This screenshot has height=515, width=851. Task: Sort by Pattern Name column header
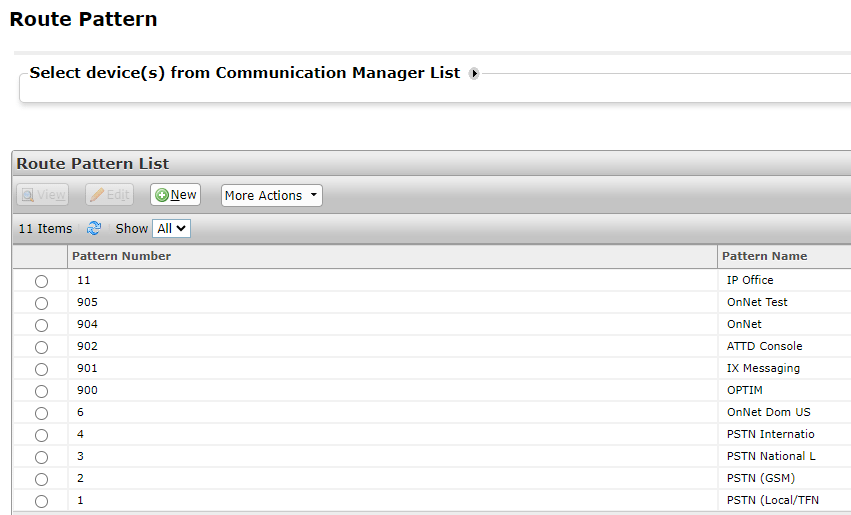pos(764,256)
